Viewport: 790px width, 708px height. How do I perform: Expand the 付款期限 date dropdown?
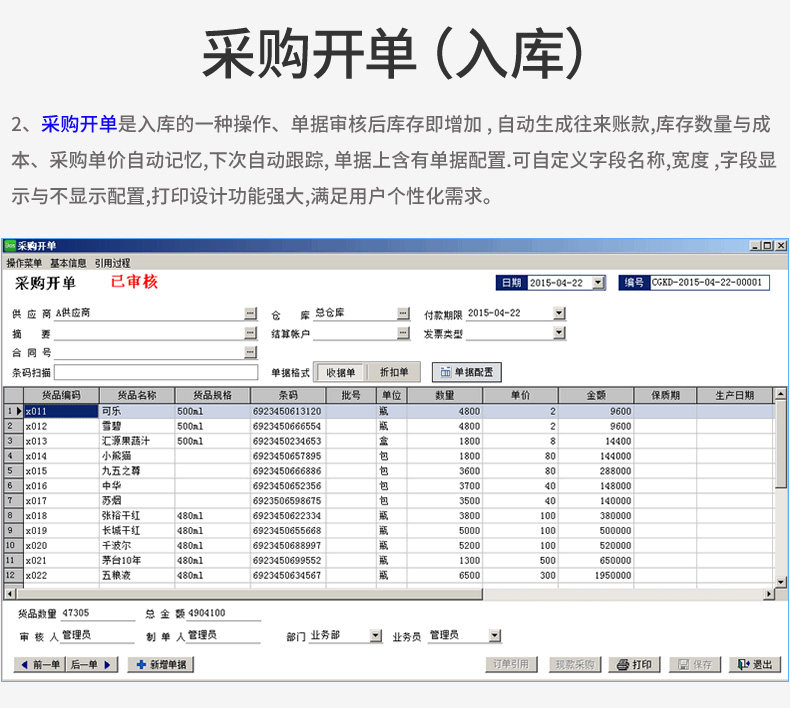coord(559,313)
